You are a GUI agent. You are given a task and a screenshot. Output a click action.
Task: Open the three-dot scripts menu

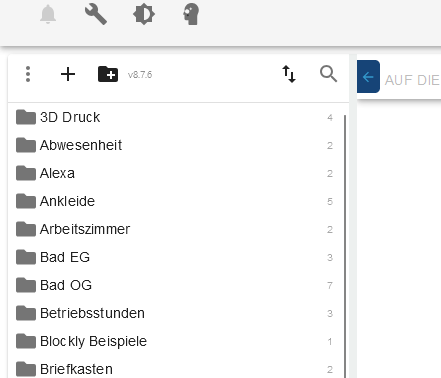tap(28, 74)
